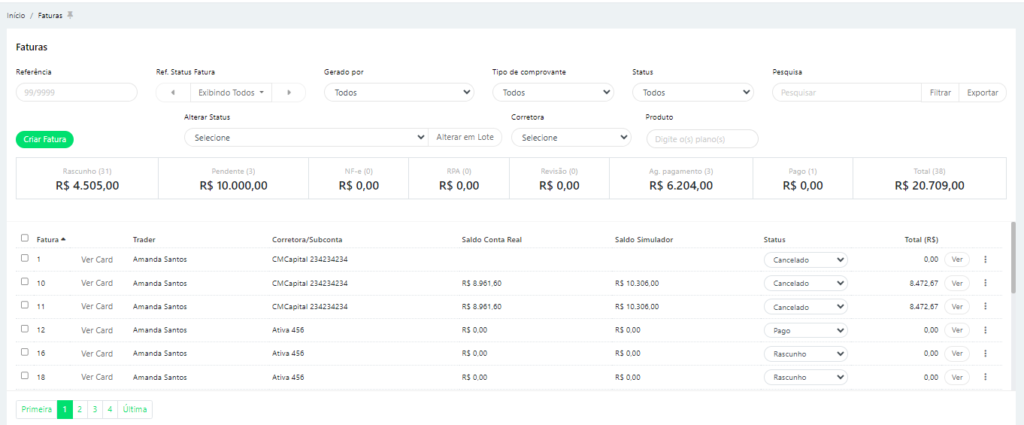
Task: Focus the Pesquisar search field
Action: tap(846, 92)
